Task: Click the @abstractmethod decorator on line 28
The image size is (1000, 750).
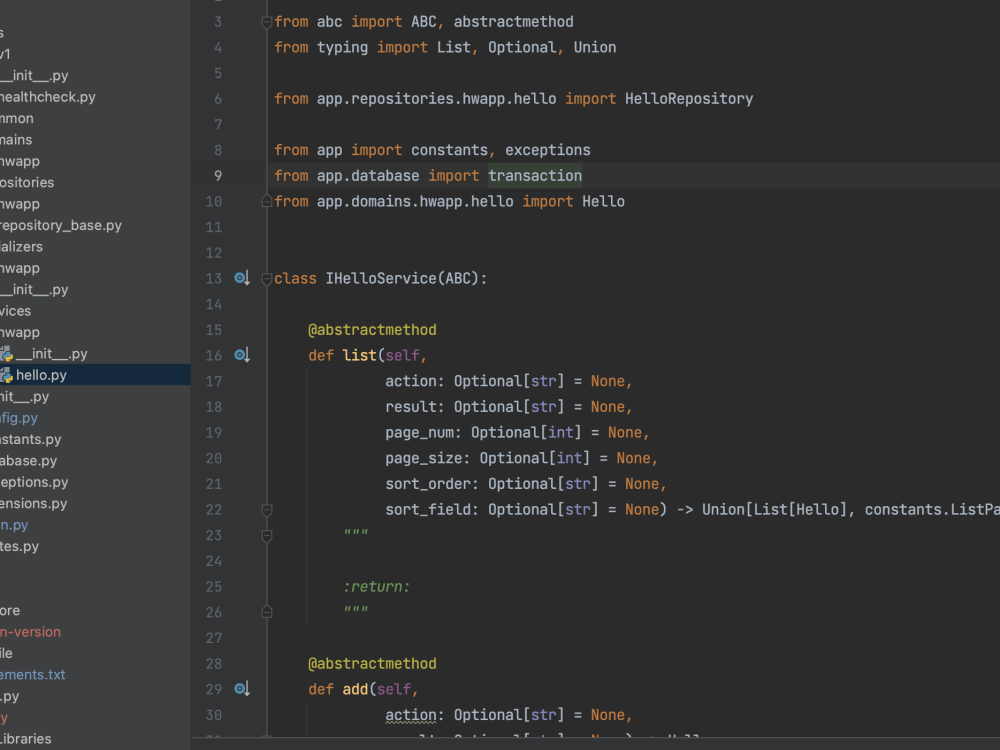Action: [x=372, y=663]
